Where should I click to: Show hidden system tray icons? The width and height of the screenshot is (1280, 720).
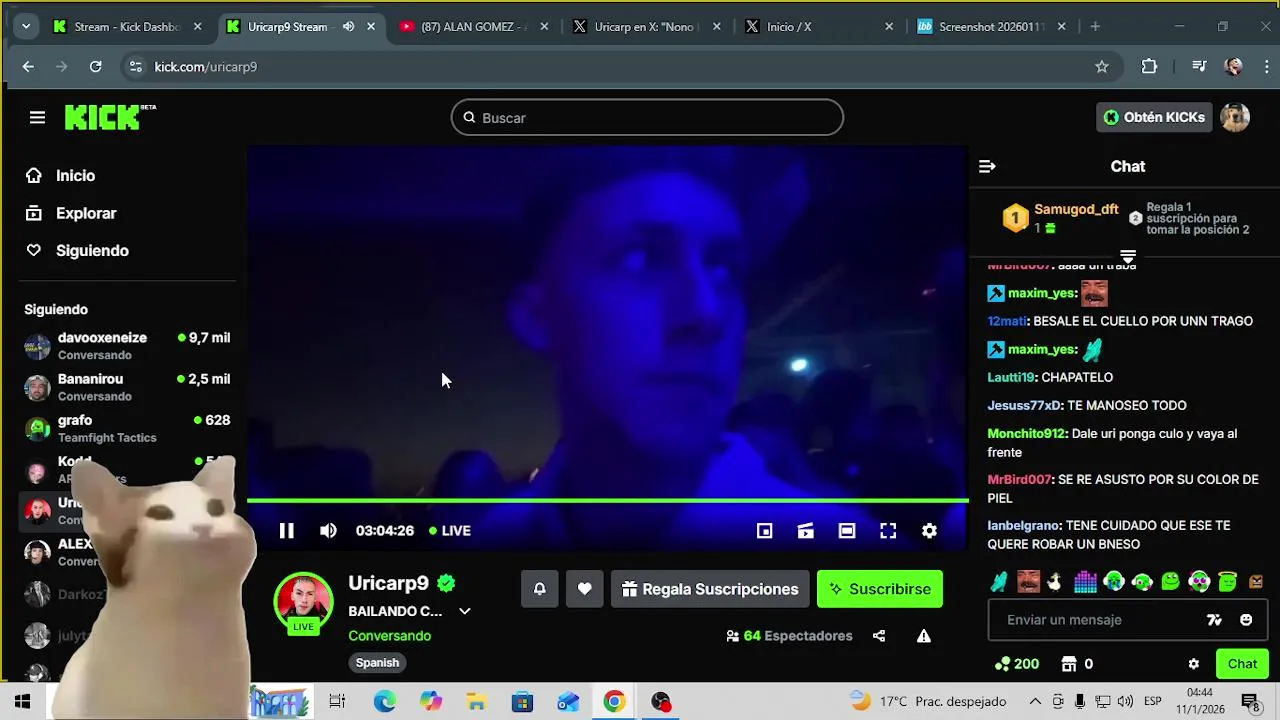1035,702
